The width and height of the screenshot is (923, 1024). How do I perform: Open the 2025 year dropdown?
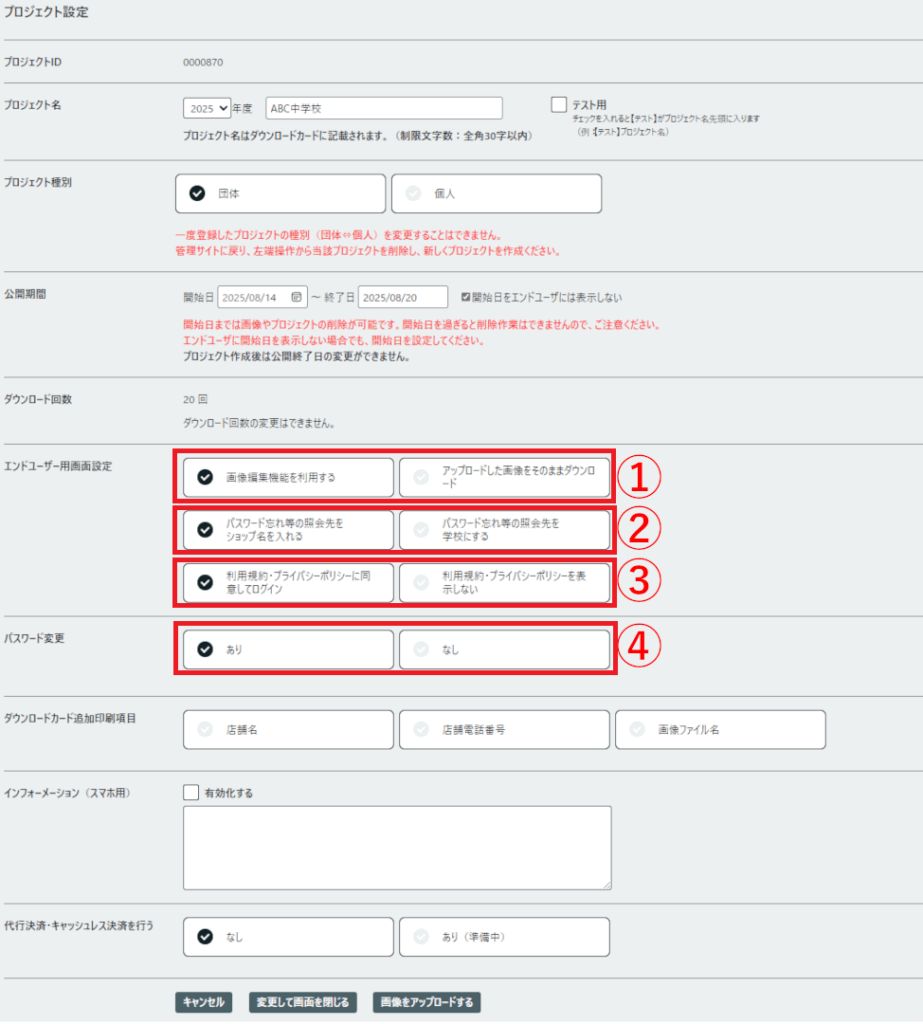[207, 109]
